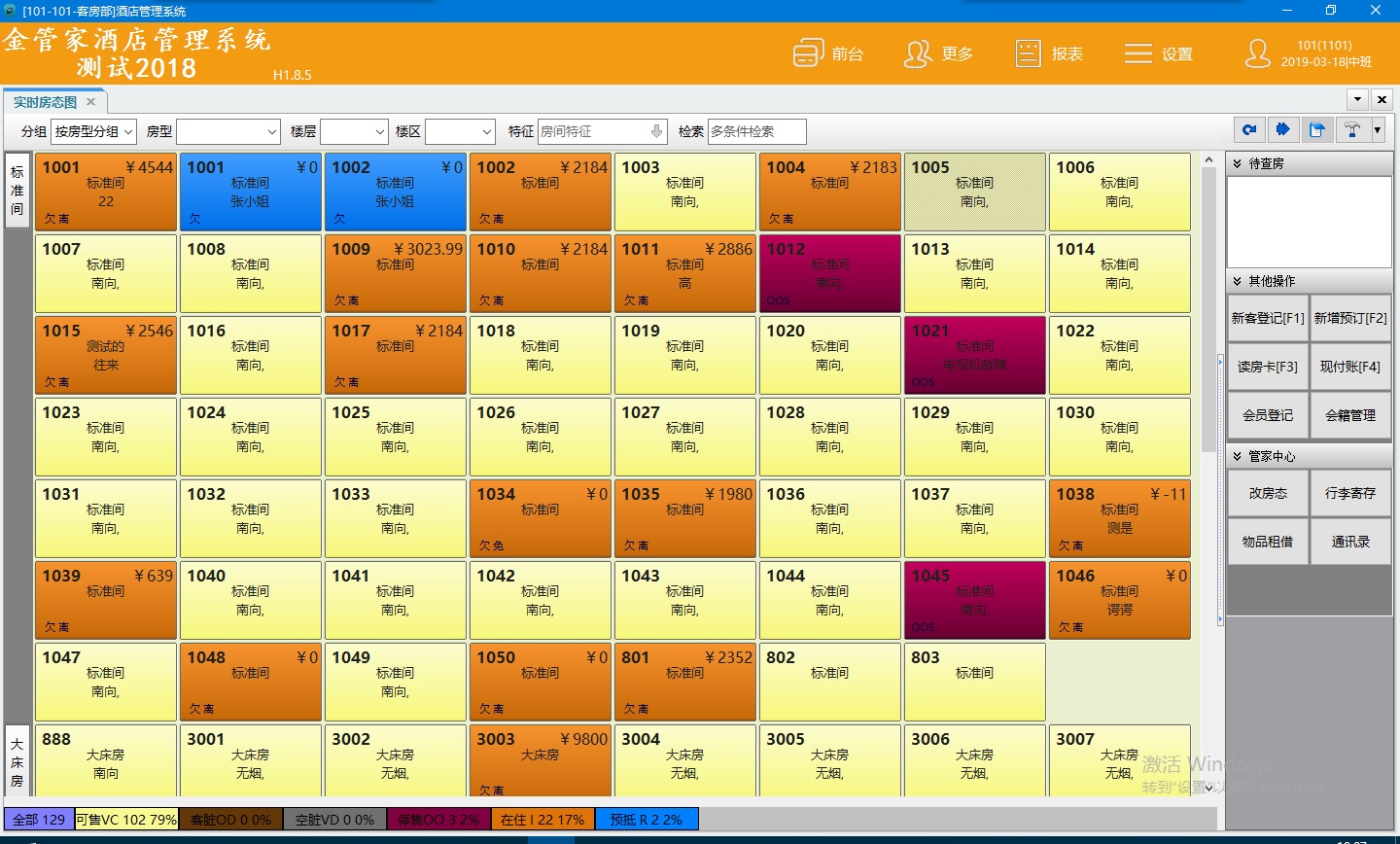Click the 检索 multi-condition search field
The width and height of the screenshot is (1400, 844).
click(756, 131)
